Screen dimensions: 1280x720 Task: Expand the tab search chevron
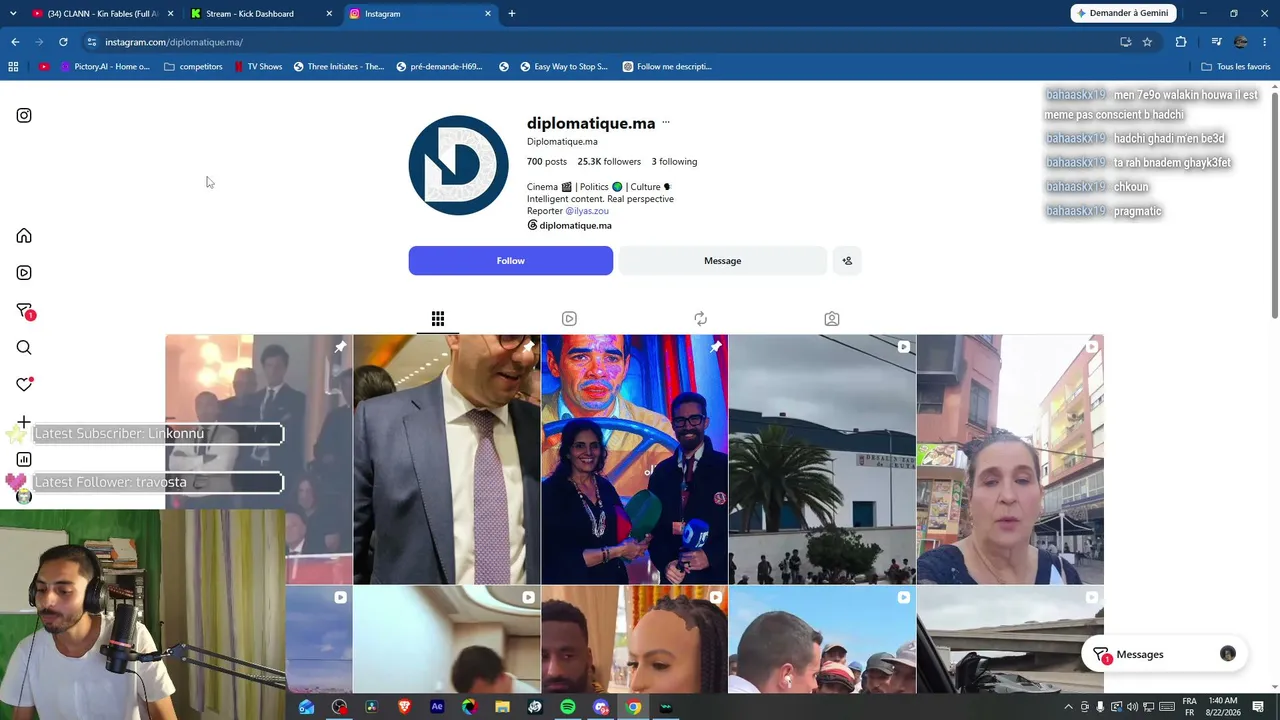click(x=13, y=14)
